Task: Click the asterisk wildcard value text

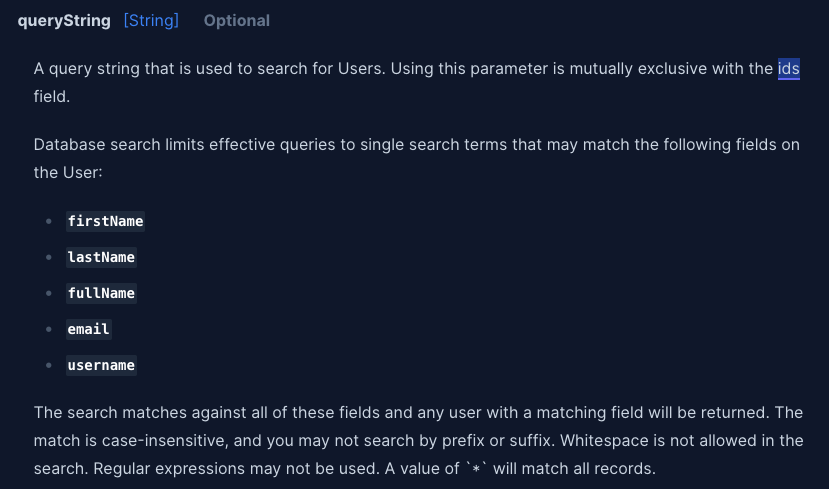Action: pyautogui.click(x=476, y=468)
